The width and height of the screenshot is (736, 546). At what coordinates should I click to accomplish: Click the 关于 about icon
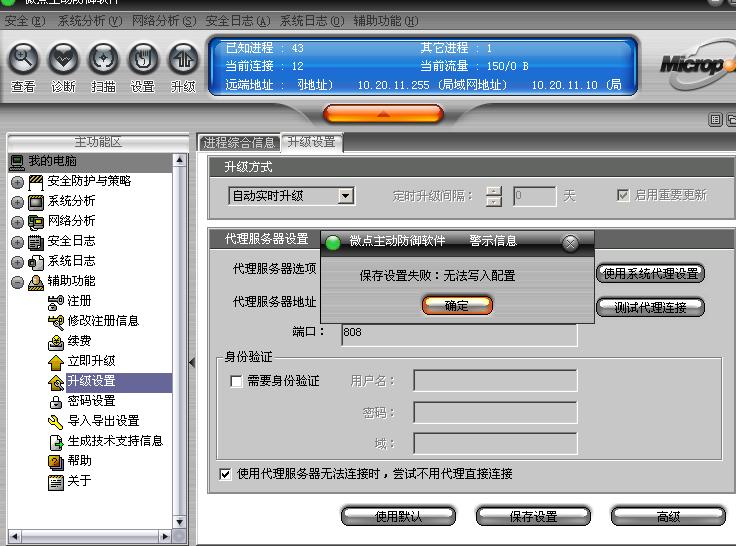tap(56, 482)
